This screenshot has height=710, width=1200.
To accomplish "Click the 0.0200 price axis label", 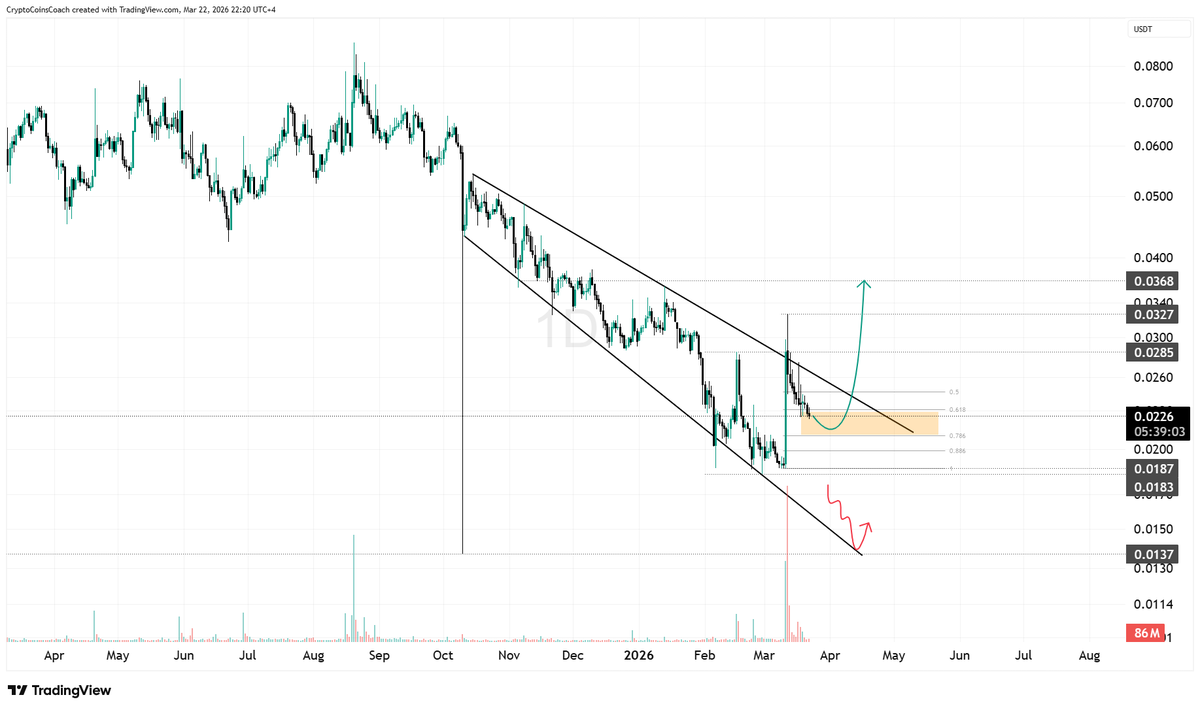I will pos(1152,450).
